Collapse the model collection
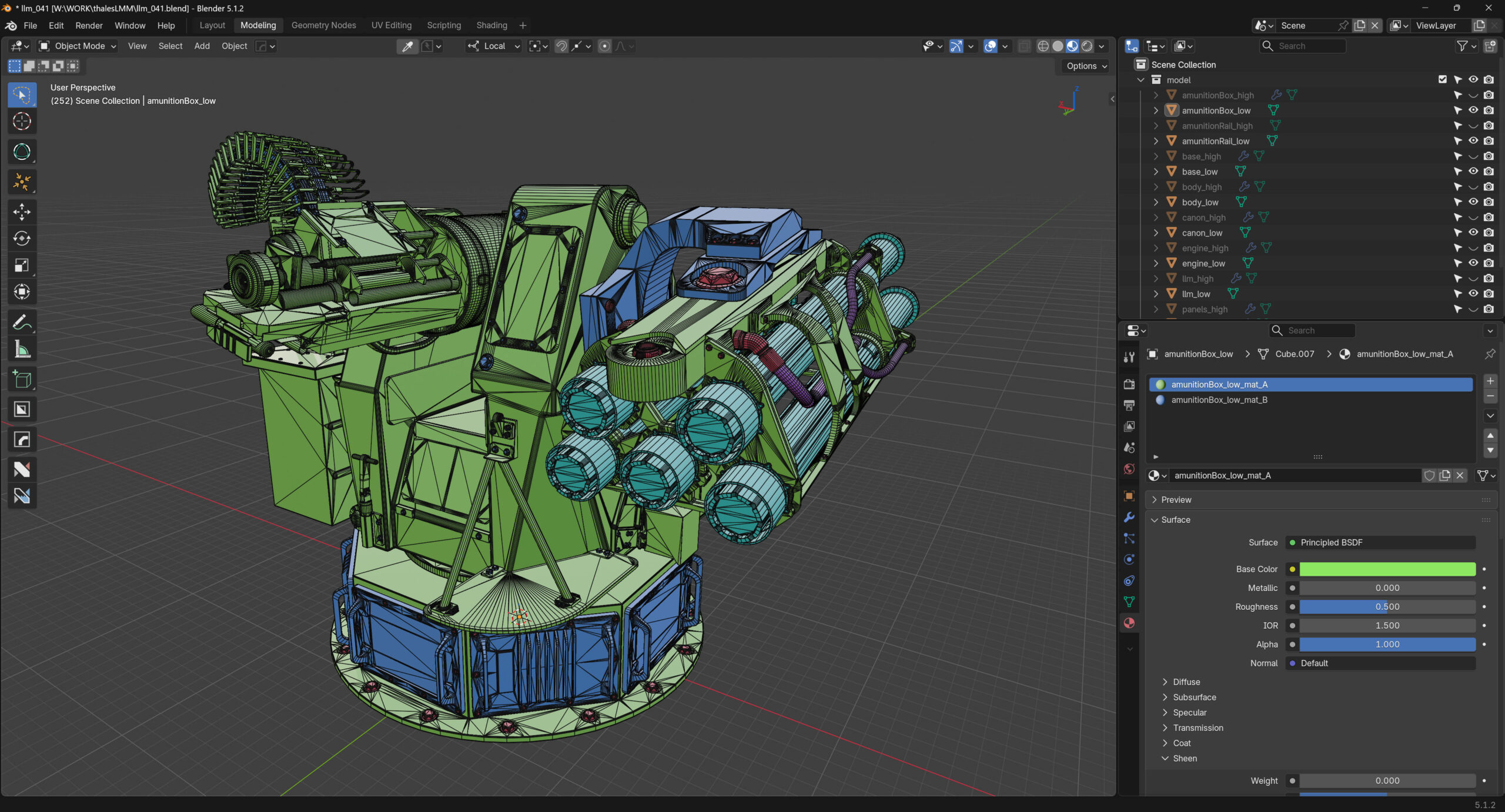The height and width of the screenshot is (812, 1505). [1141, 80]
